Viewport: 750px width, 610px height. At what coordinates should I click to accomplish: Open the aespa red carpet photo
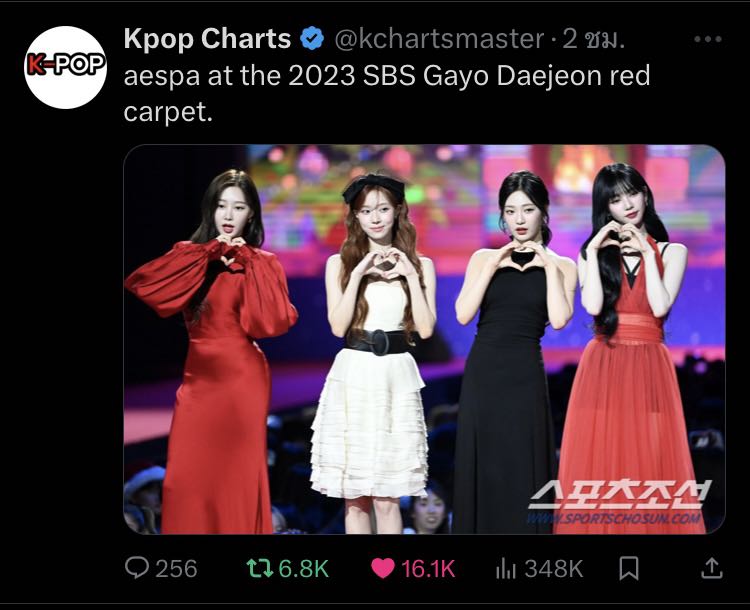pos(424,339)
